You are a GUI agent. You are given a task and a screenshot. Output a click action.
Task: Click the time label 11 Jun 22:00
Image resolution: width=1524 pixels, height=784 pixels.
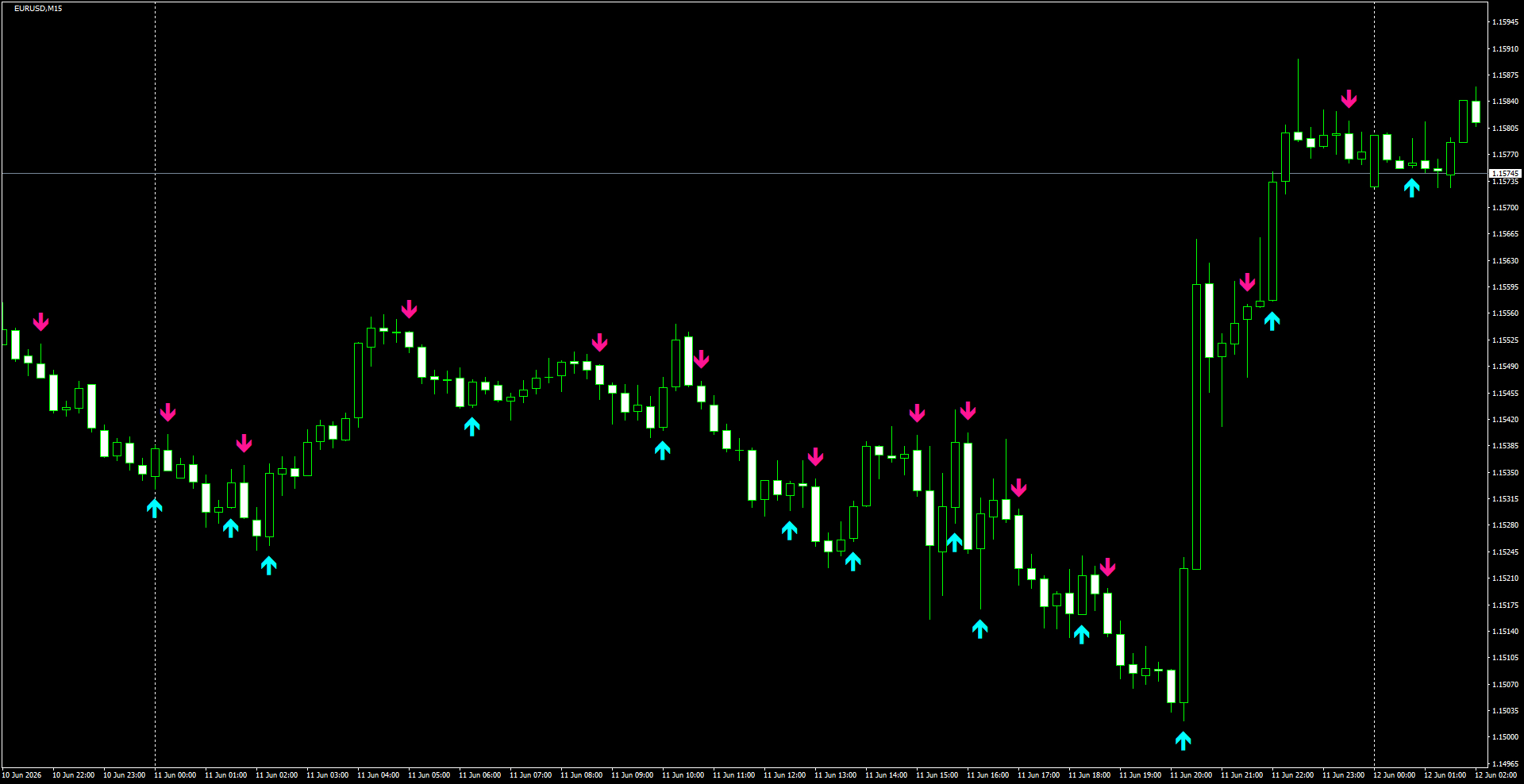point(1292,775)
